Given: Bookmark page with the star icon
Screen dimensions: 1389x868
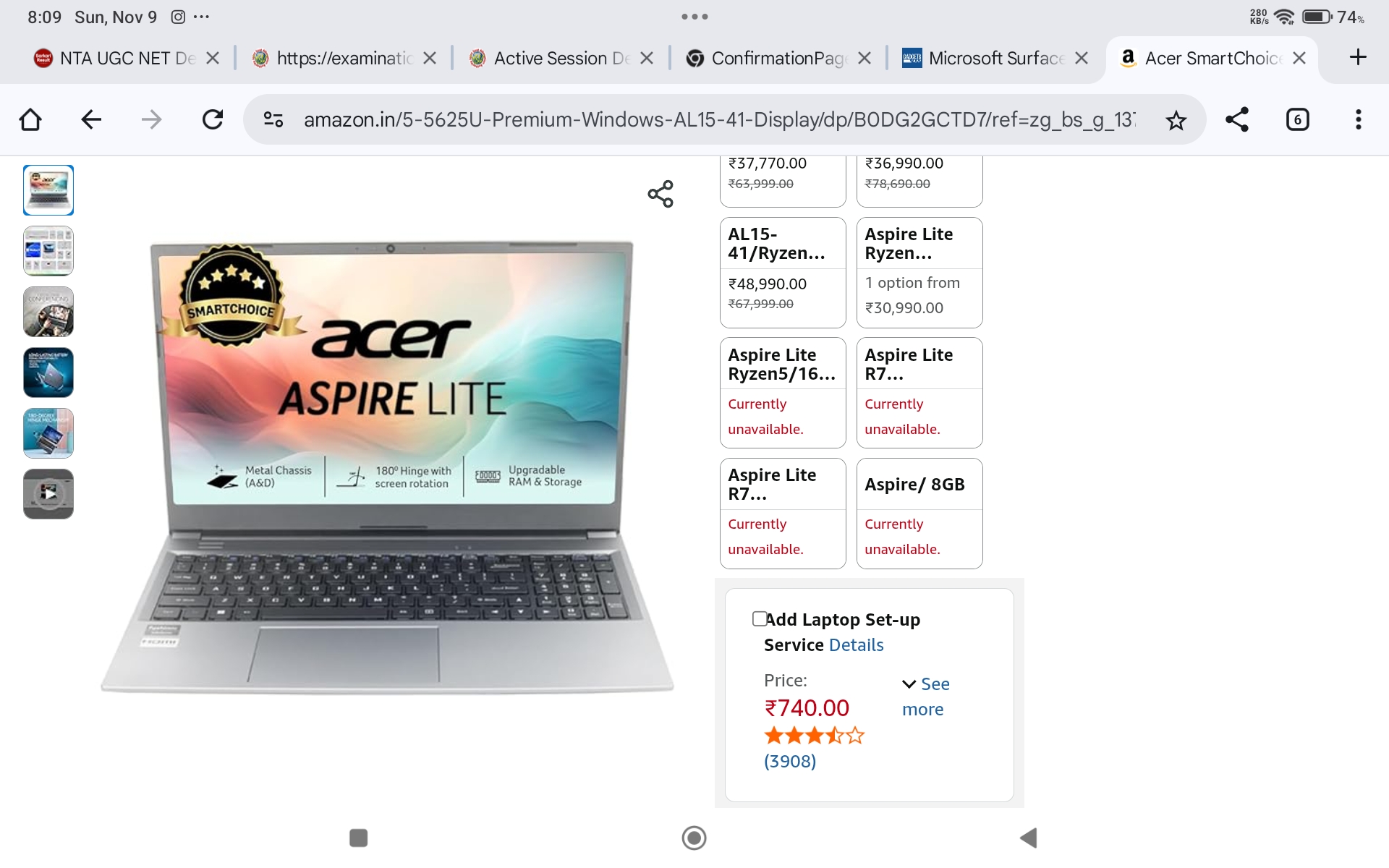Looking at the screenshot, I should [x=1176, y=120].
